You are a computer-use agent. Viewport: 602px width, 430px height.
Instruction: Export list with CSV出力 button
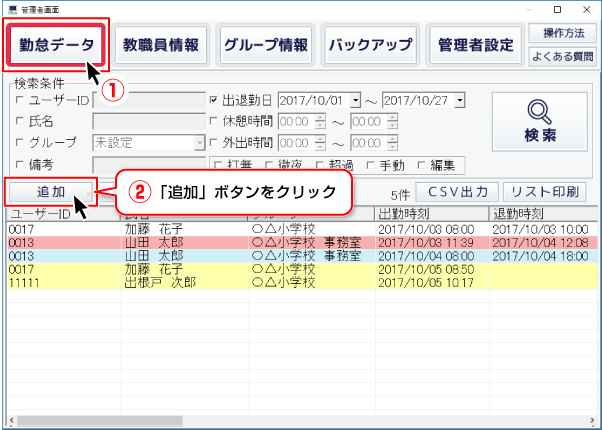point(456,191)
